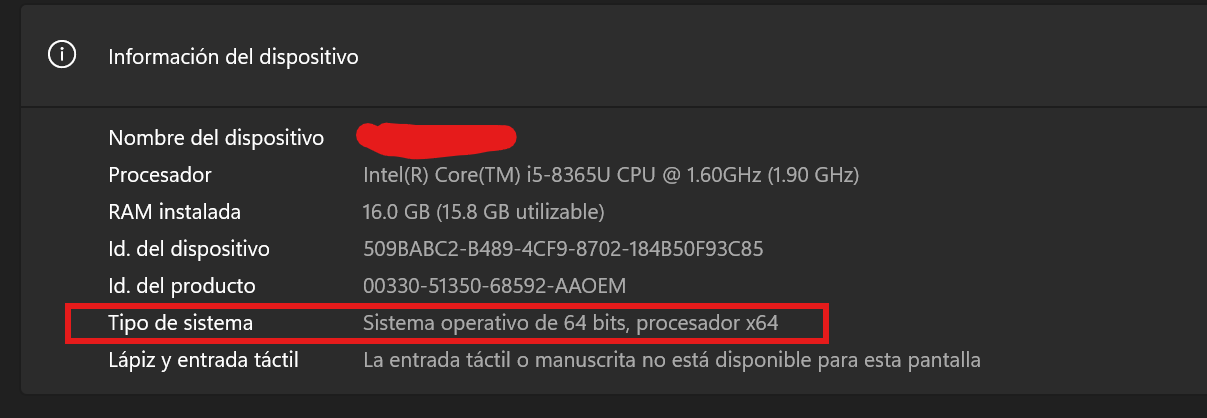Viewport: 1207px width, 418px height.
Task: Click the information circle icon
Action: tap(62, 56)
